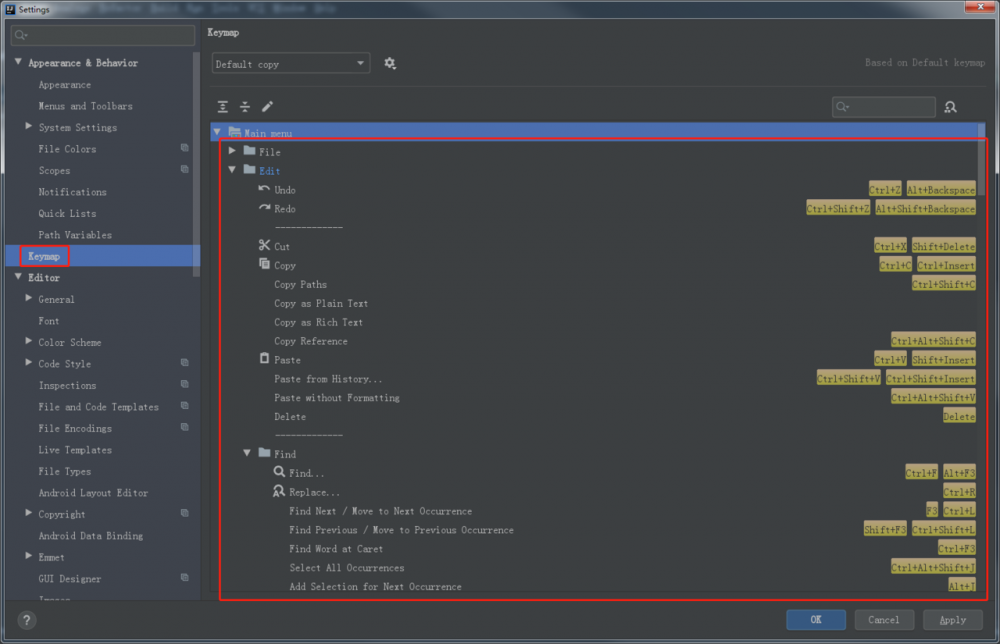Image resolution: width=1000 pixels, height=644 pixels.
Task: Open Font settings page
Action: (48, 321)
